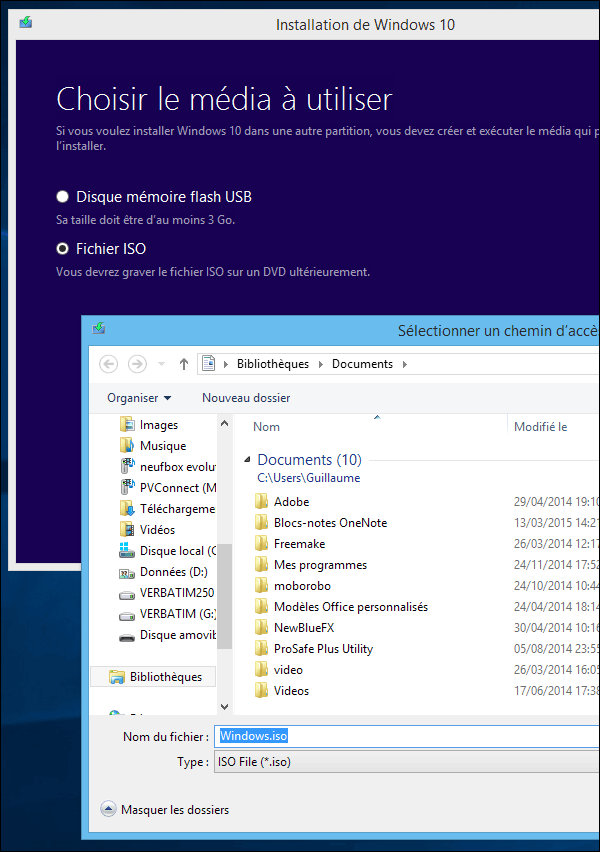The width and height of the screenshot is (600, 852).
Task: Click the Nouveau dossier button
Action: point(246,398)
